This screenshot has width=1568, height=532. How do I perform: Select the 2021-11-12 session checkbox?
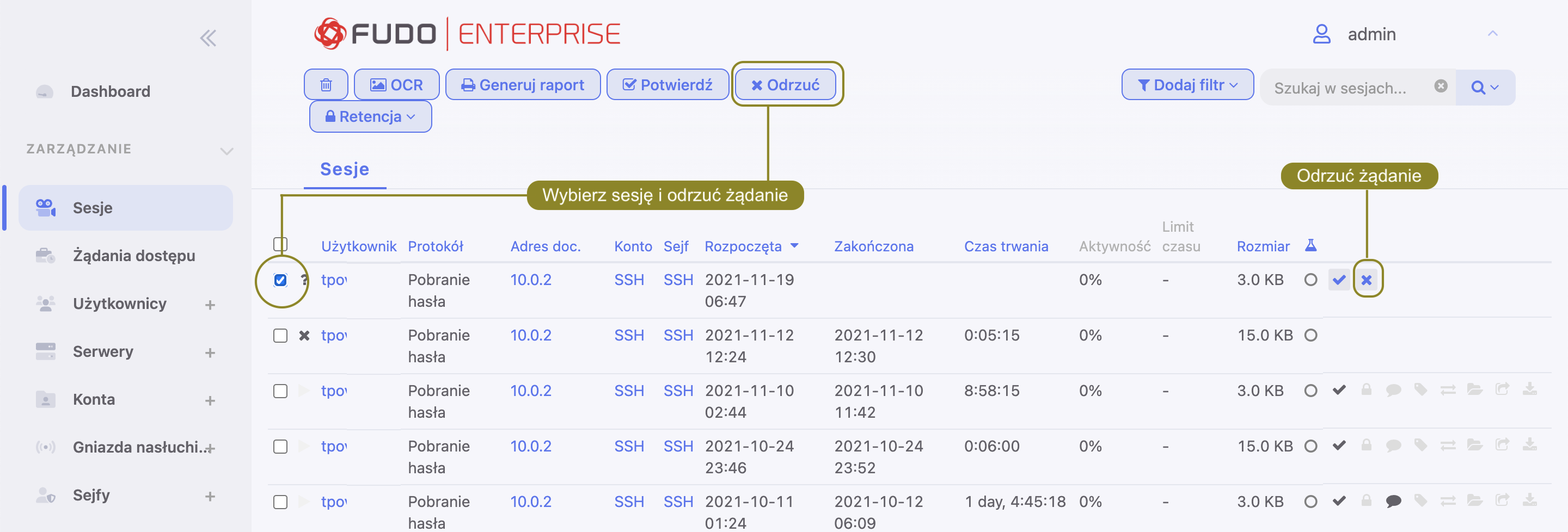pyautogui.click(x=280, y=336)
